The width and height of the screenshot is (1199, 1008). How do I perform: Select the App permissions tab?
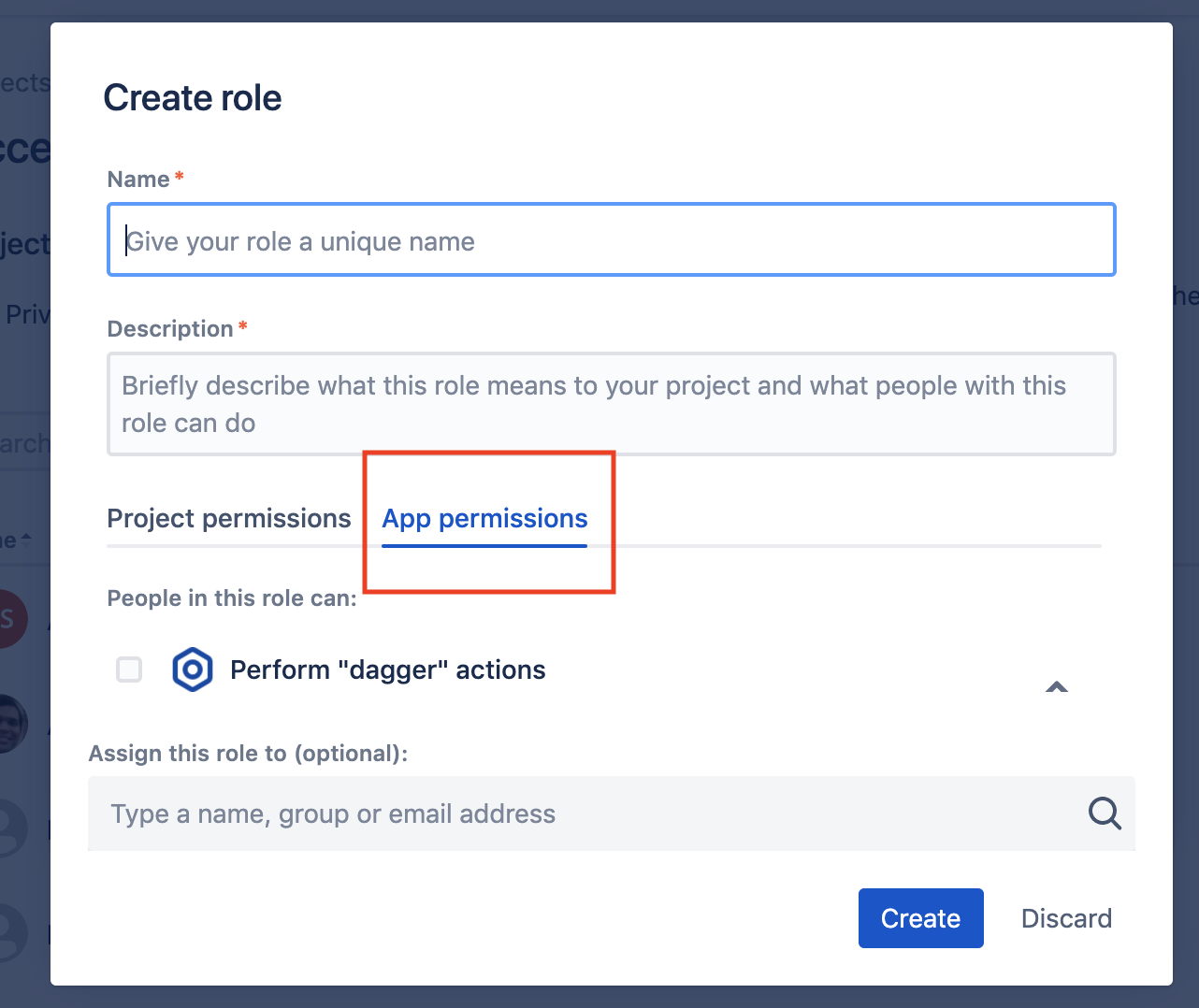[484, 519]
